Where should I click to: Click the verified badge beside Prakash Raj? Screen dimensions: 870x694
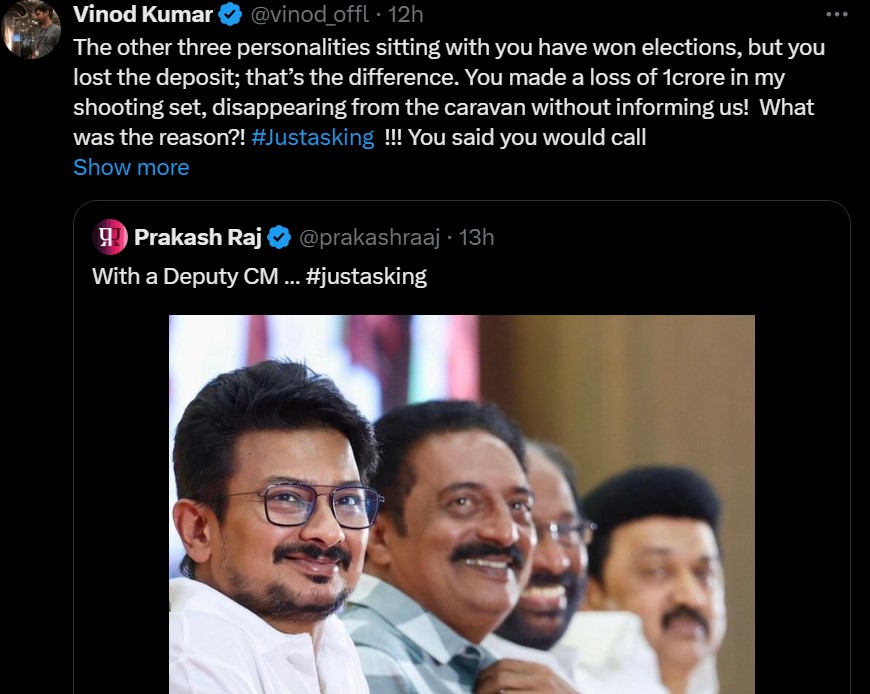279,237
